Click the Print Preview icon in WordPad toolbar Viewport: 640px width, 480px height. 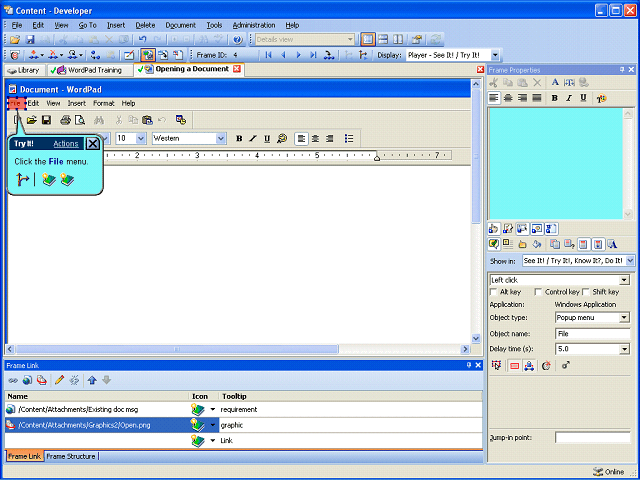point(80,120)
